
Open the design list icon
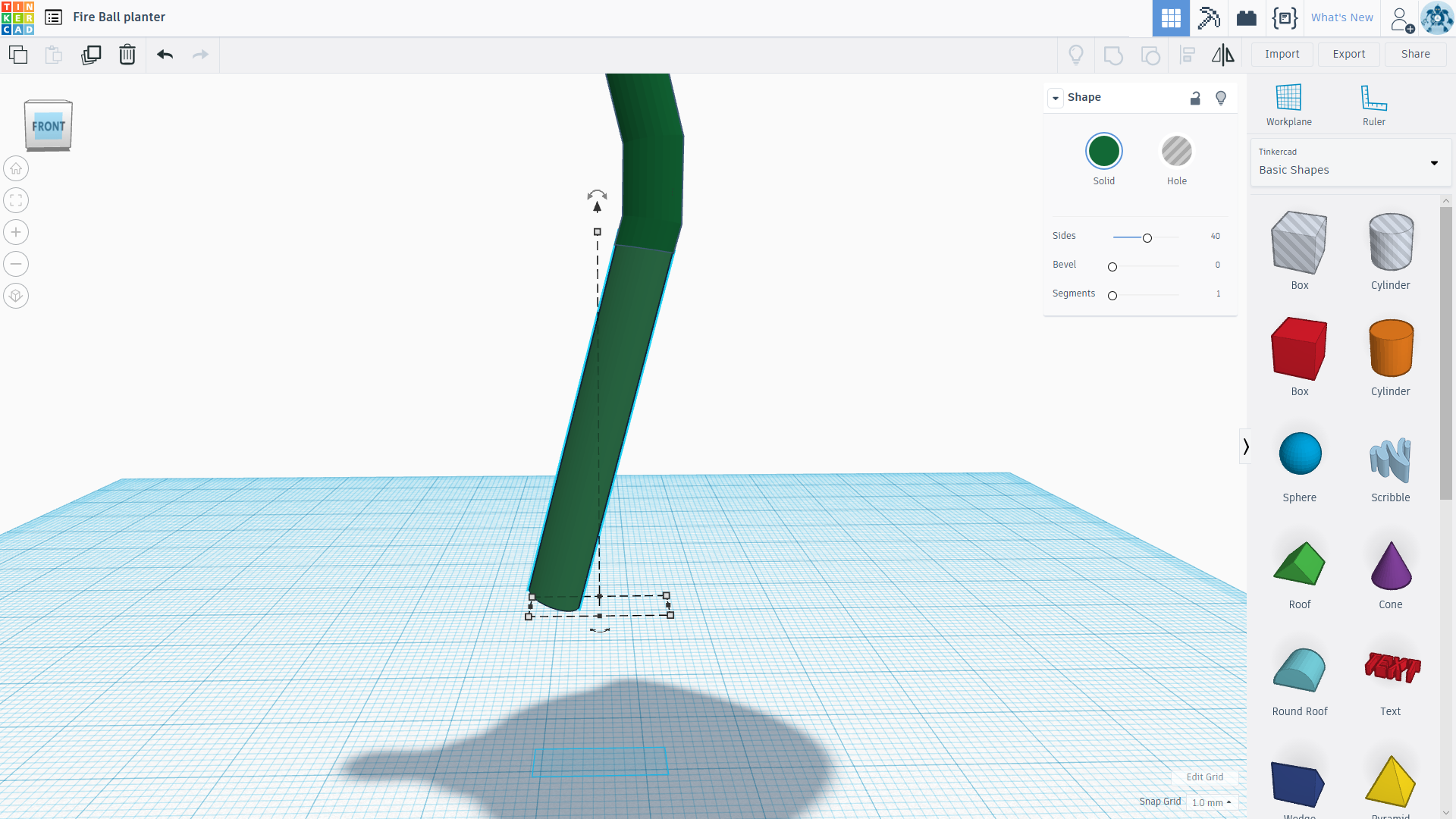[53, 17]
